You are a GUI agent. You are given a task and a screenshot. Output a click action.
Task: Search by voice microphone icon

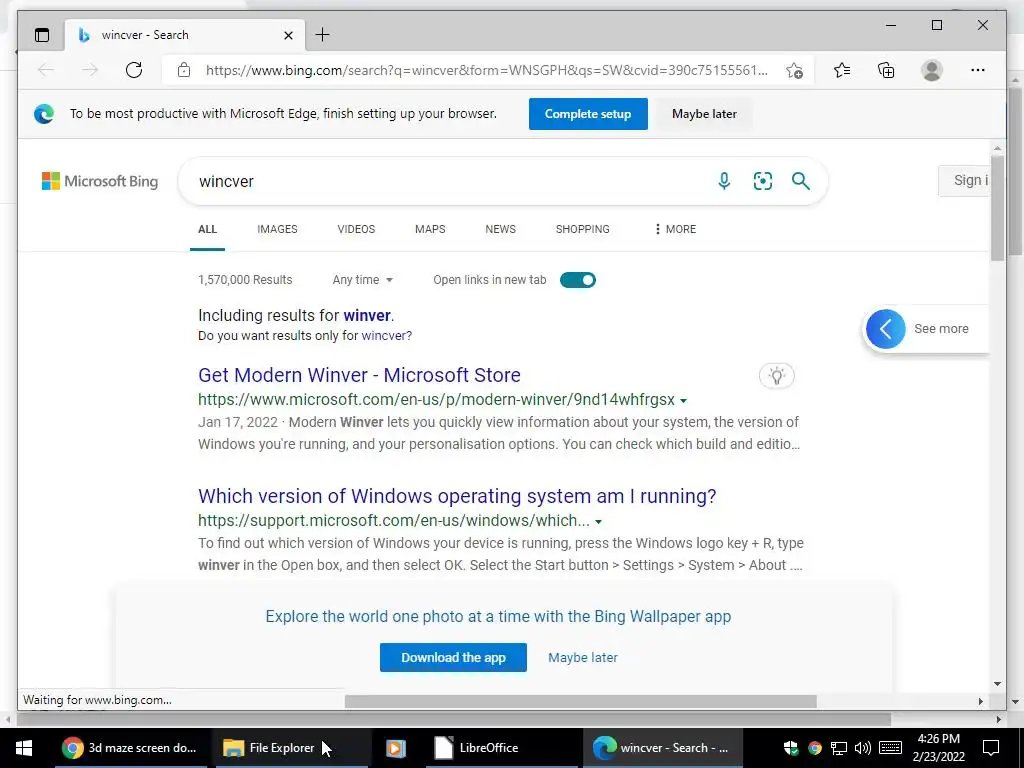coord(724,181)
